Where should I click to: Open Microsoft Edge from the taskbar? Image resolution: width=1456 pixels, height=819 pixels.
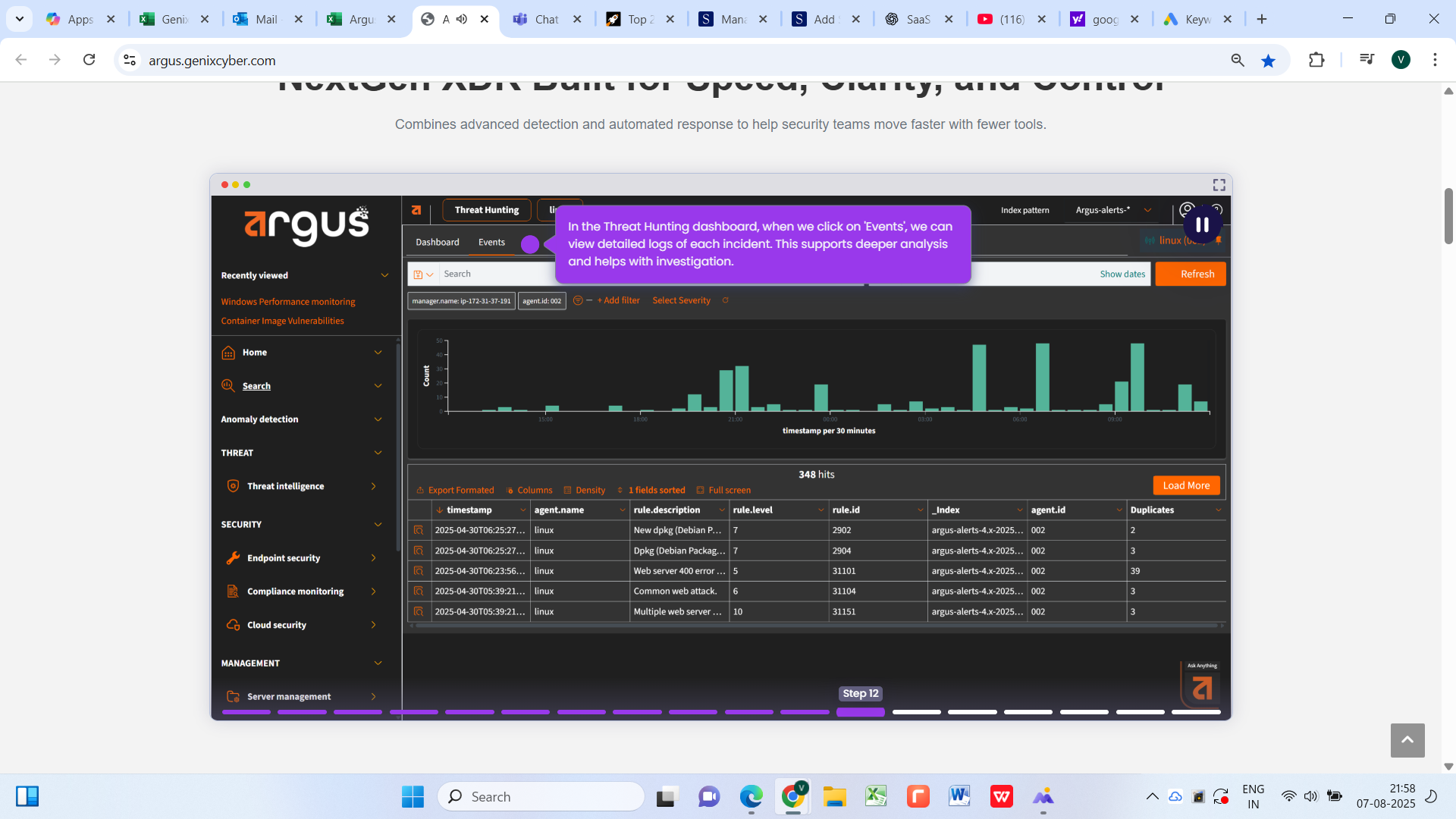coord(751,796)
